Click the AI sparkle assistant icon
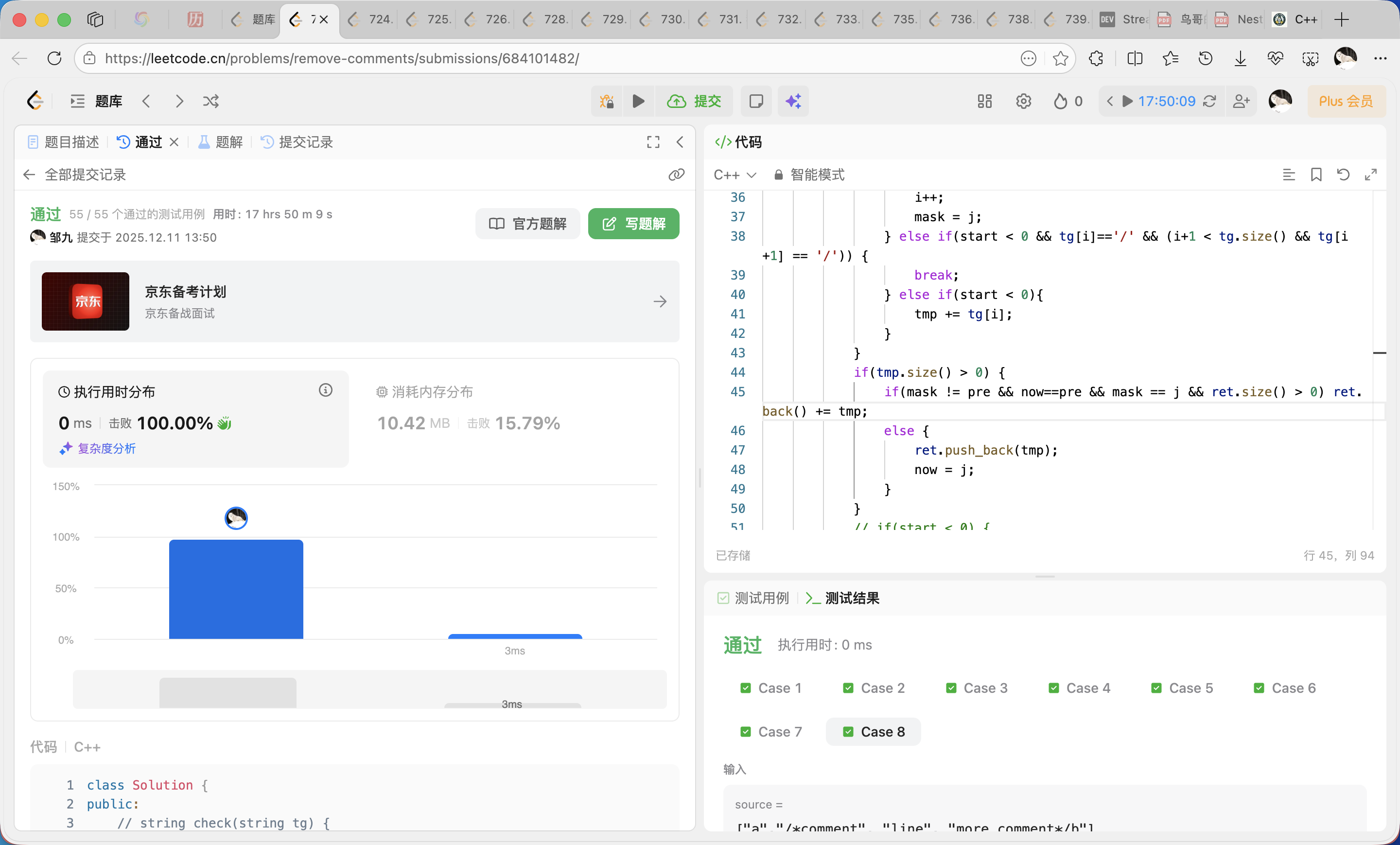 pyautogui.click(x=793, y=101)
